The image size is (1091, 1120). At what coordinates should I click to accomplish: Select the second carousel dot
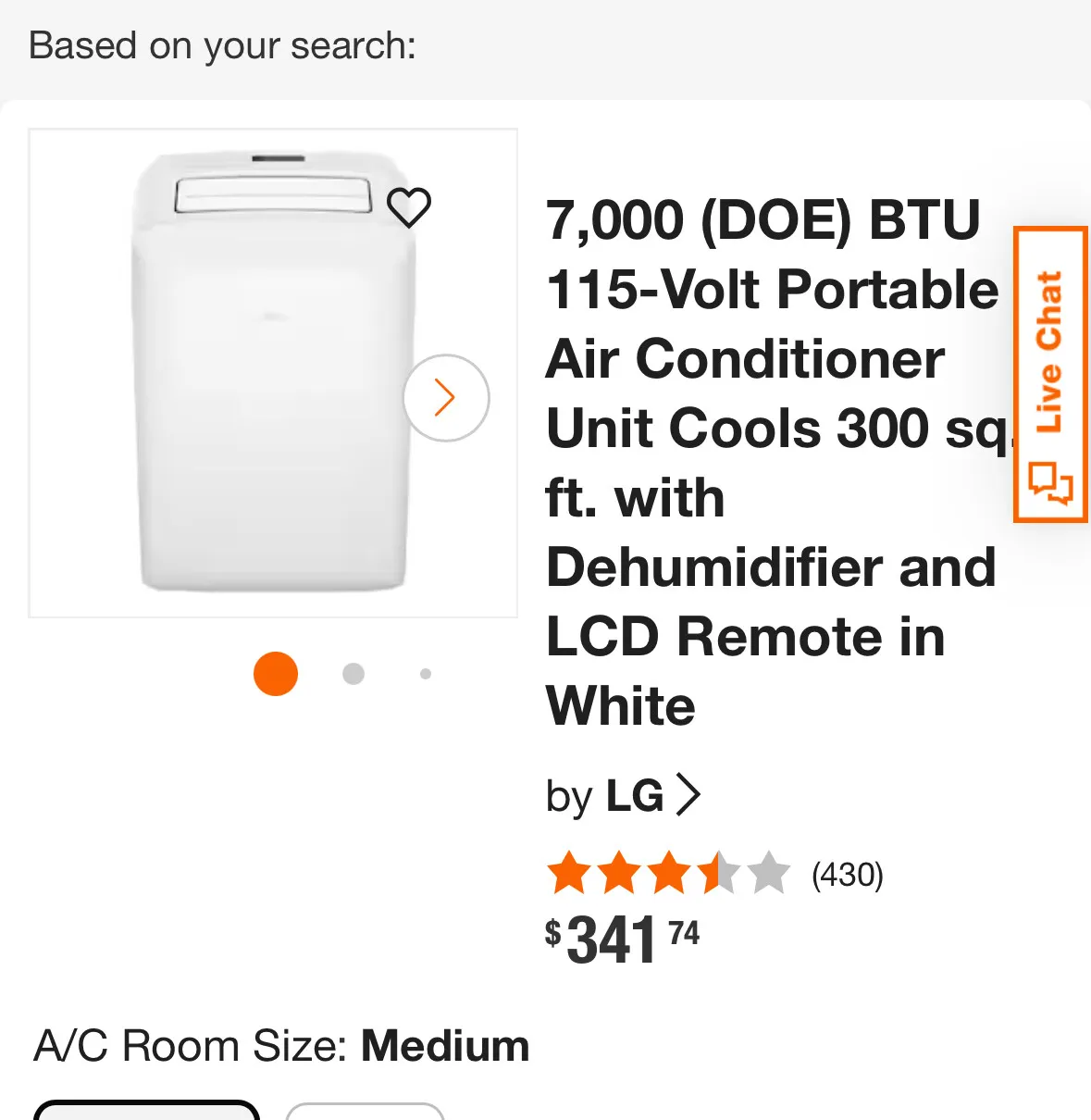[x=353, y=674]
